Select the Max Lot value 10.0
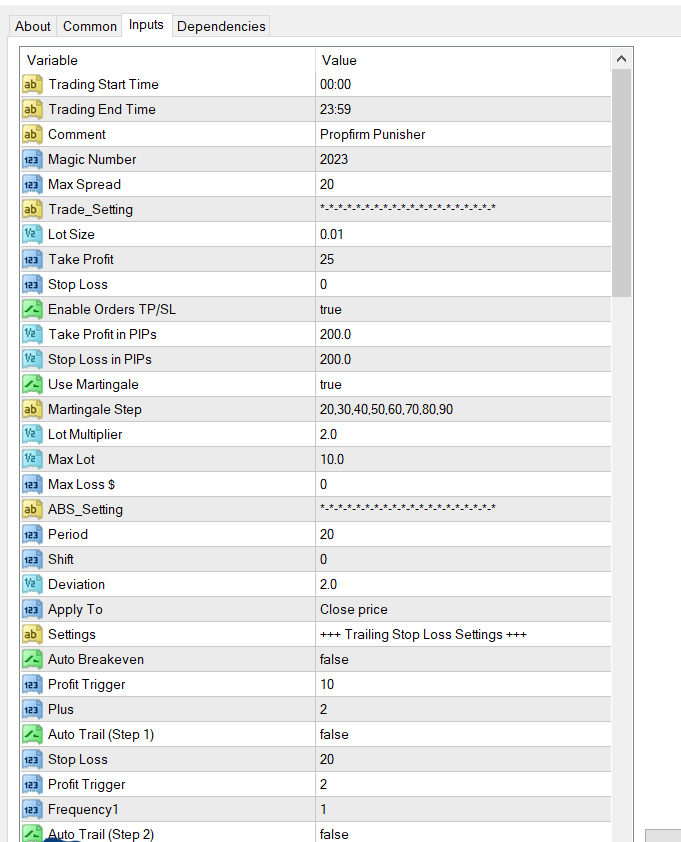The height and width of the screenshot is (842, 681). [x=463, y=459]
